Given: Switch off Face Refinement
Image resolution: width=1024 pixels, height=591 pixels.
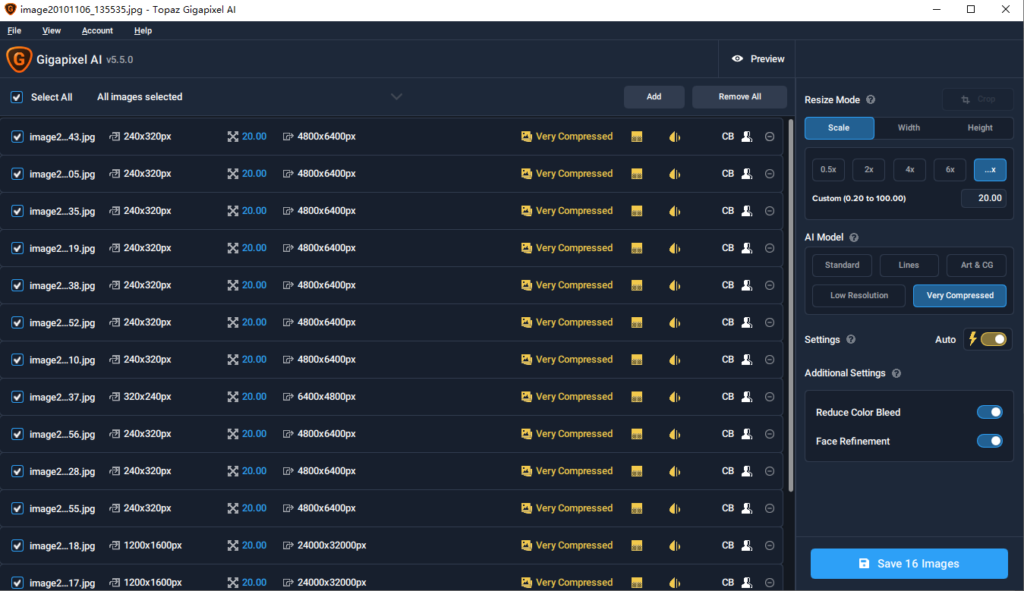Looking at the screenshot, I should [989, 441].
